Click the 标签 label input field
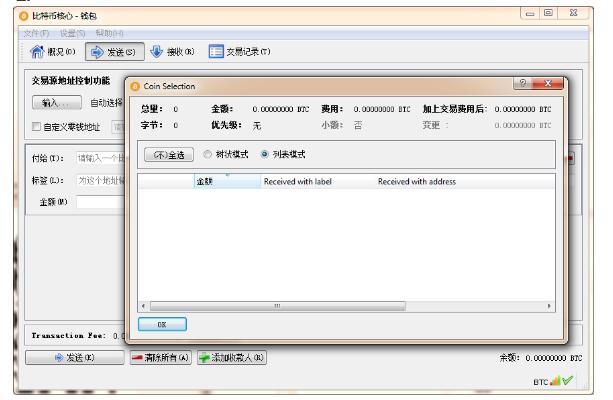This screenshot has width=613, height=400. tap(100, 180)
